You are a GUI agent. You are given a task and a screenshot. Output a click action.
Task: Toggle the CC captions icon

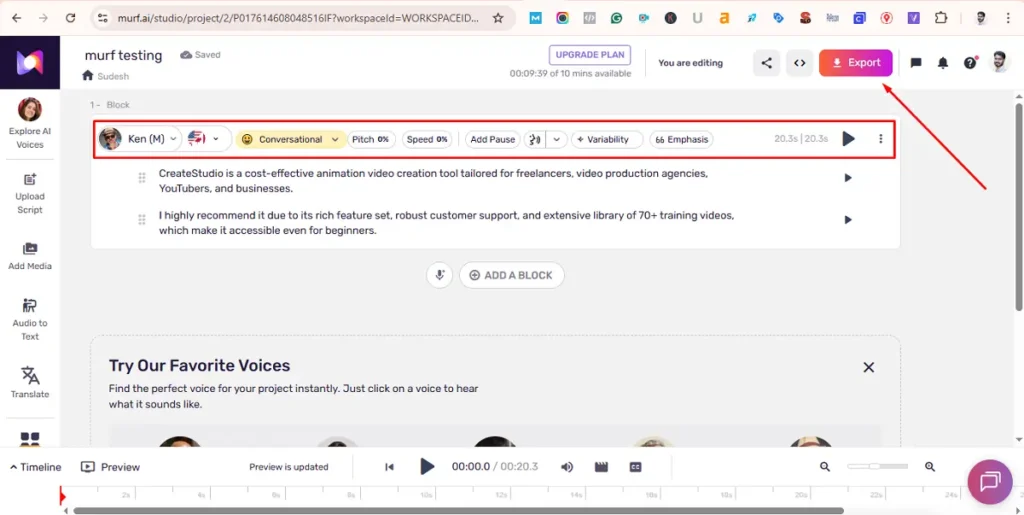[x=635, y=467]
